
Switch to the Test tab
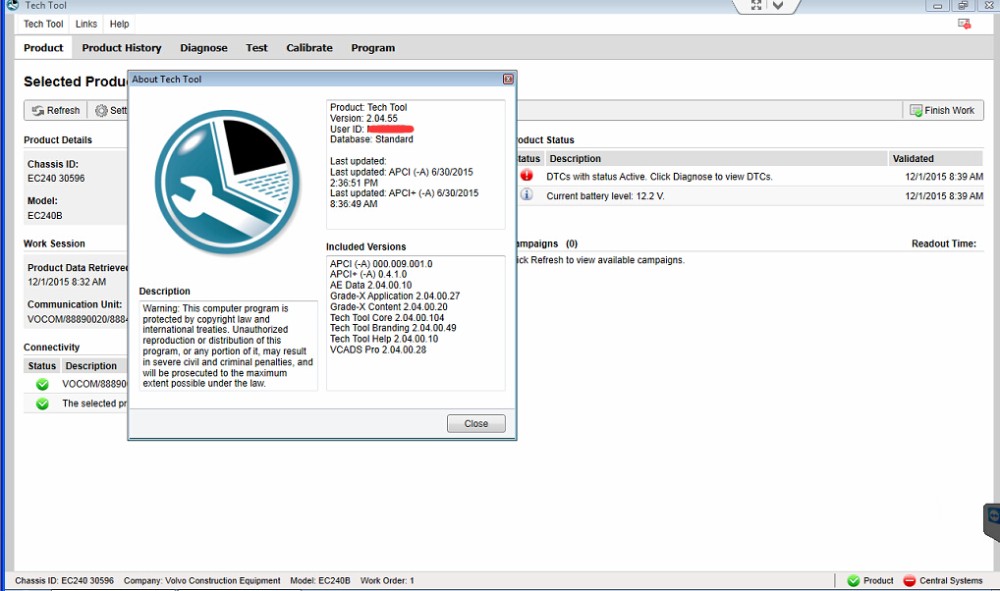tap(256, 48)
